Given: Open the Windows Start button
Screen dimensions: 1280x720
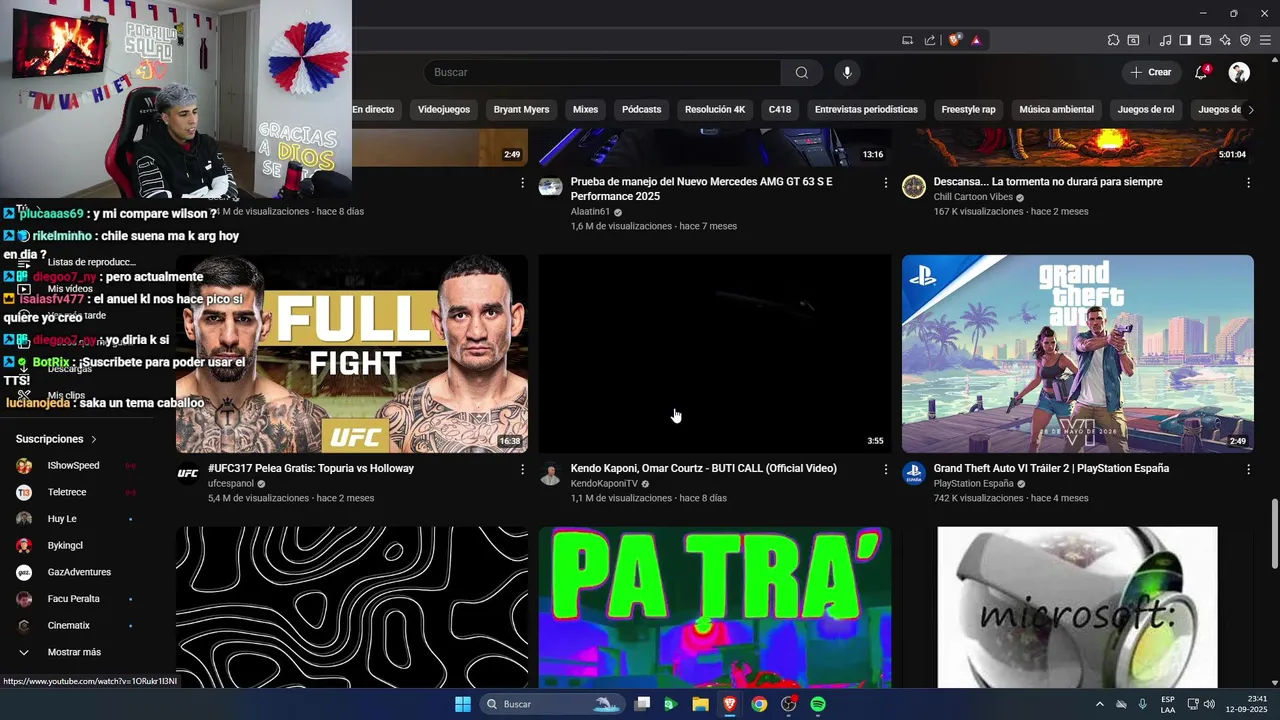Looking at the screenshot, I should click(x=463, y=704).
